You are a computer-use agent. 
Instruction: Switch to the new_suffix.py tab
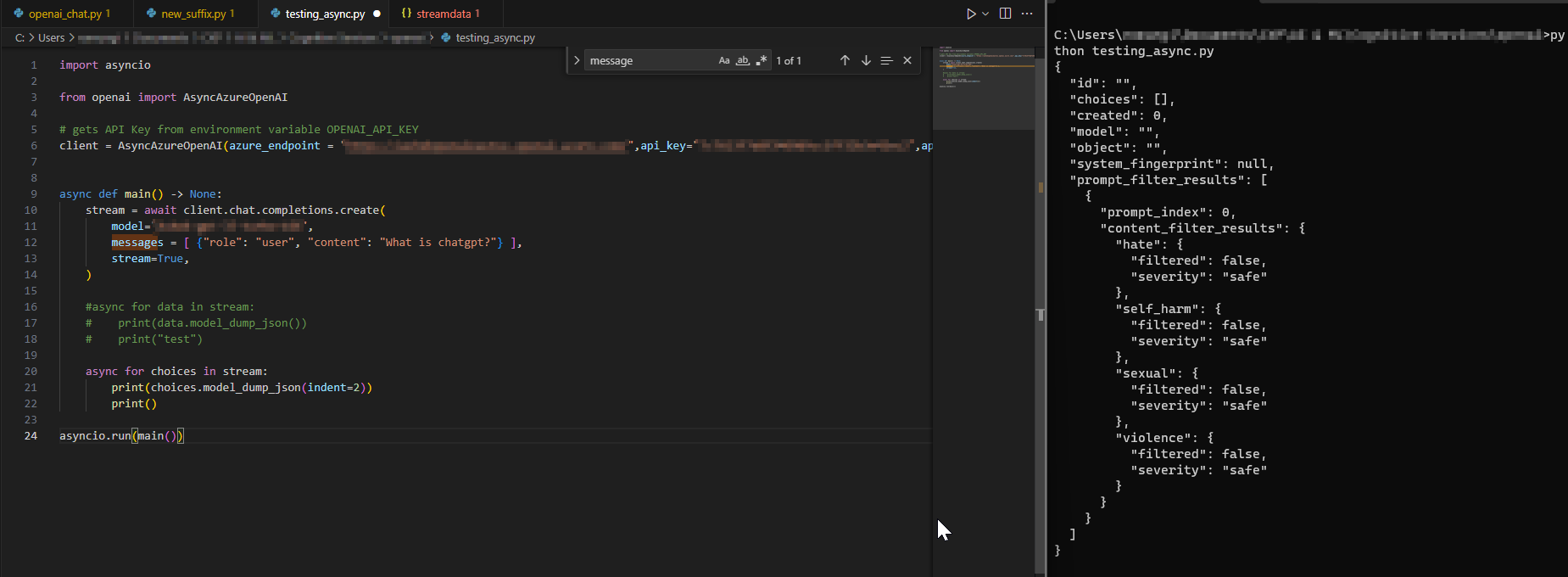193,14
